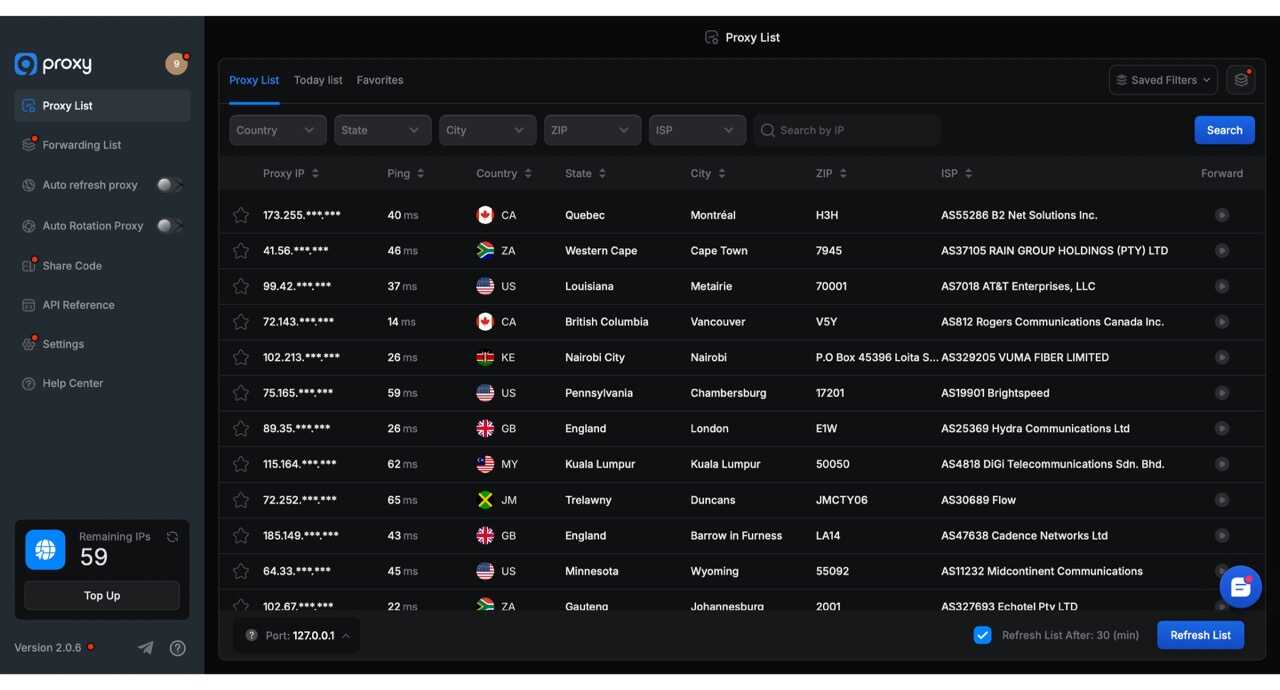Favorite the proxy from Quebec with the star
The height and width of the screenshot is (690, 1280).
pos(240,214)
